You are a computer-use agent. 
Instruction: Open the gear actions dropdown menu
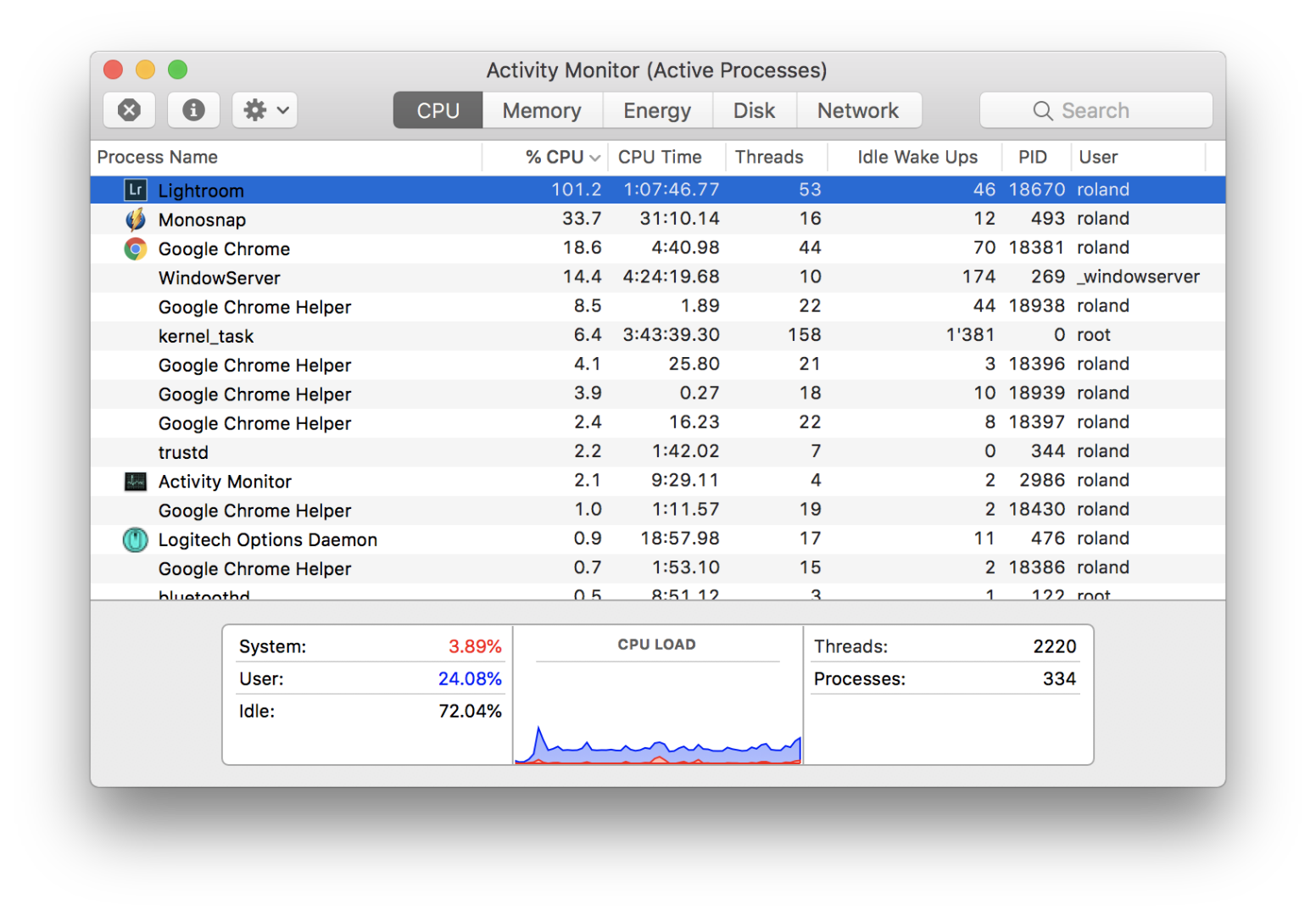coord(265,110)
